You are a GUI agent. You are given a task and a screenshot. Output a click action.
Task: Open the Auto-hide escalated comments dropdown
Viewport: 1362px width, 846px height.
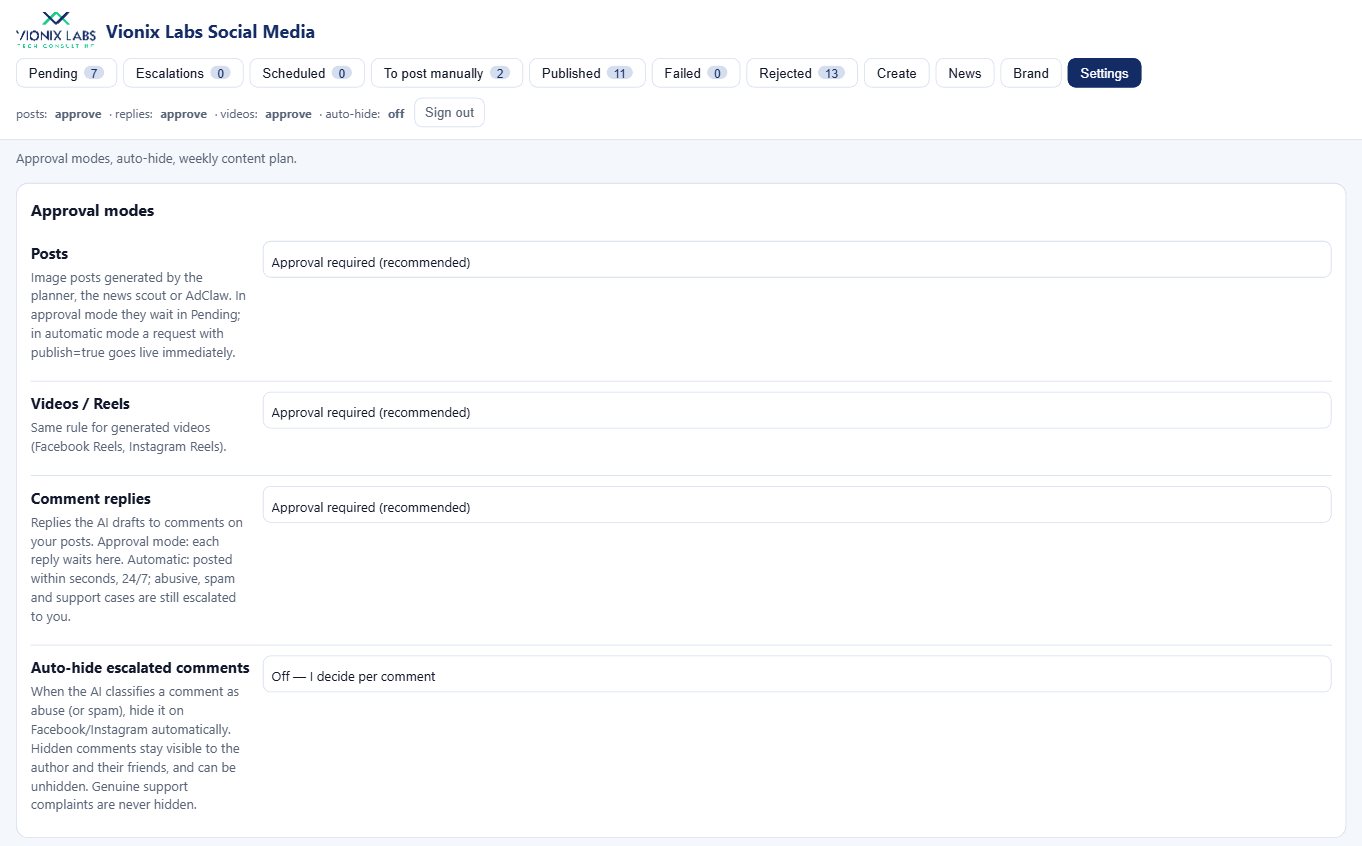pos(797,674)
